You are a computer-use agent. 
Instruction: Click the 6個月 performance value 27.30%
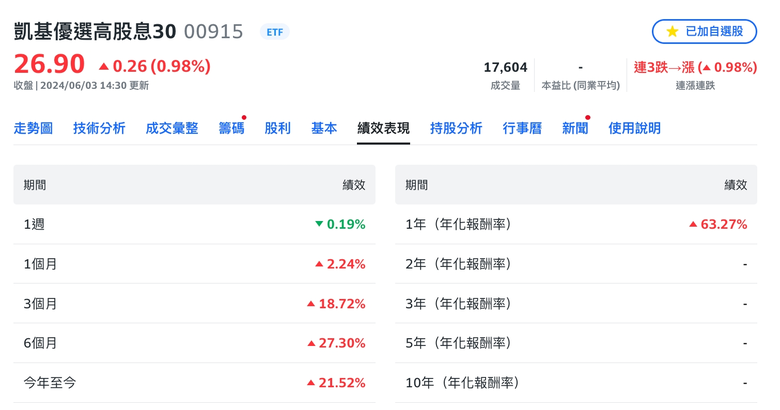(x=336, y=343)
